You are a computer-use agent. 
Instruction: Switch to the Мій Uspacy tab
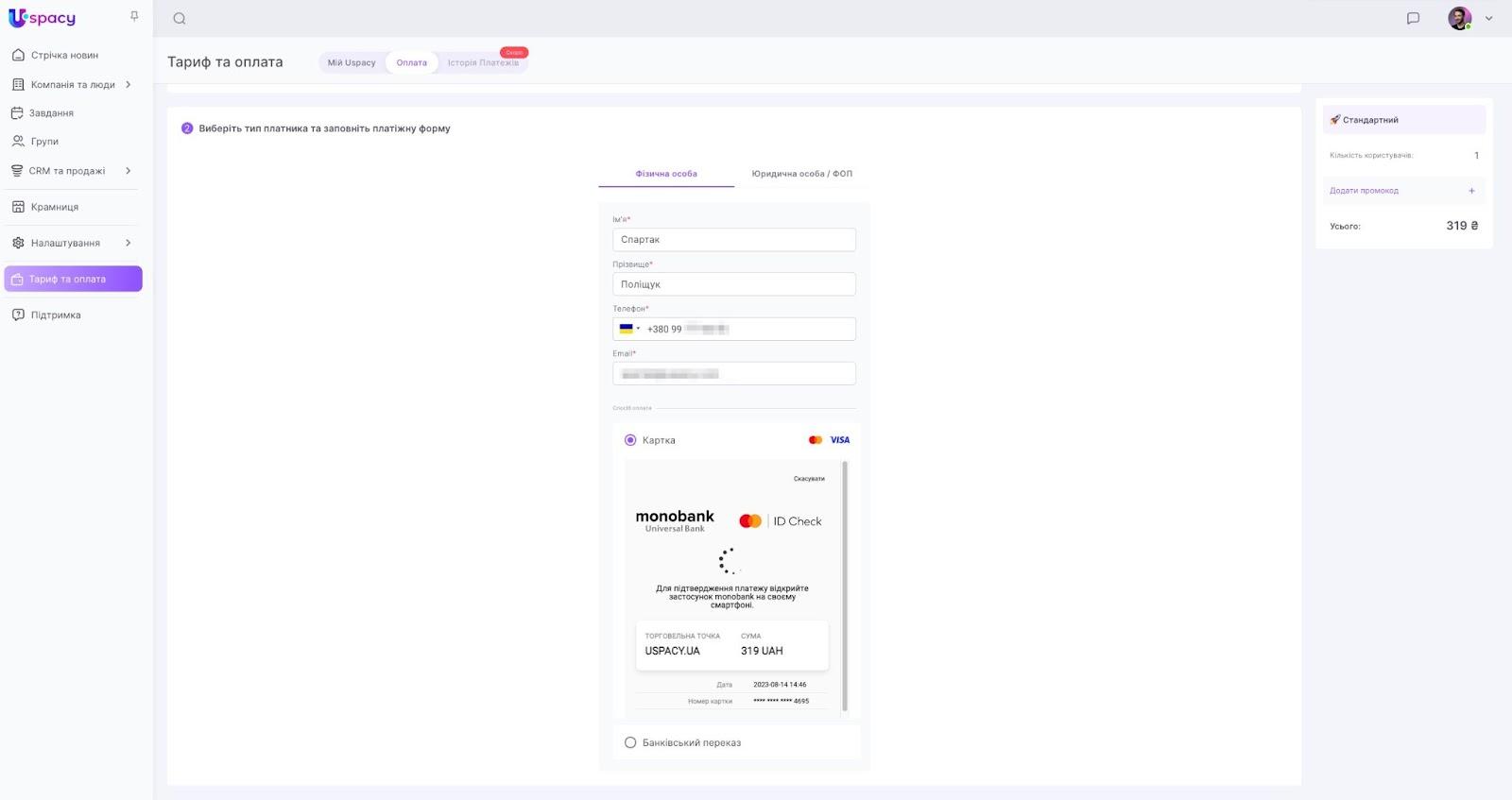352,63
